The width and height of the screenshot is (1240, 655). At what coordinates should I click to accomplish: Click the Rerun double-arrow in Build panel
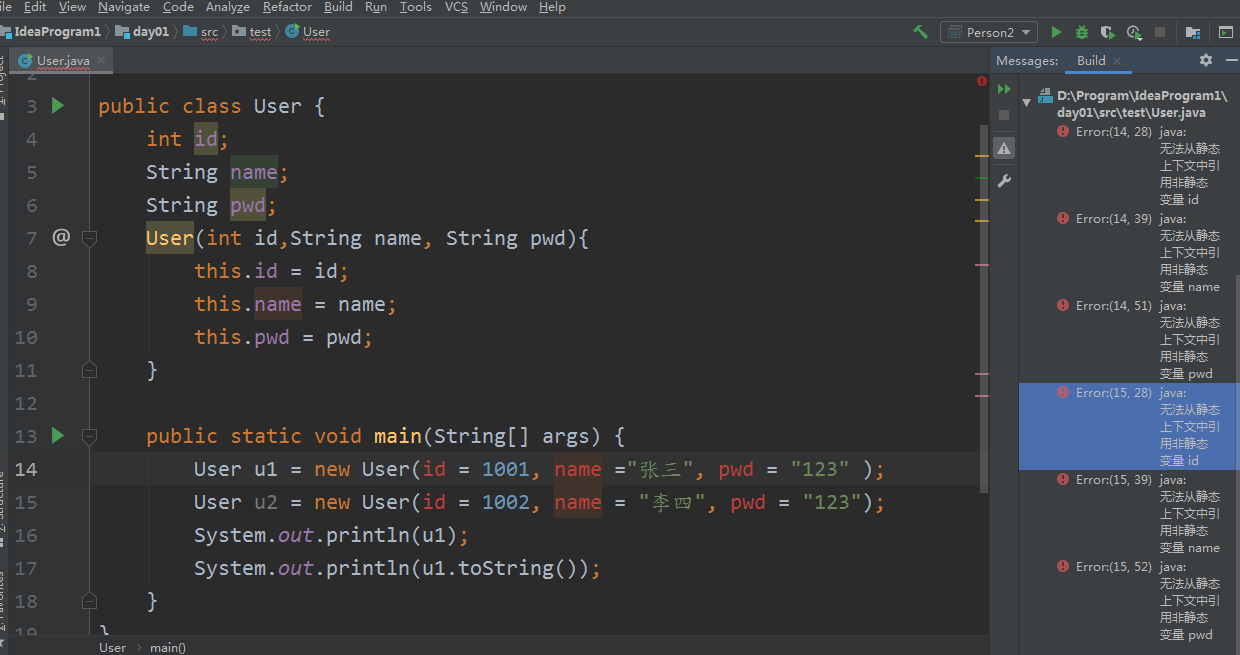[x=1004, y=89]
